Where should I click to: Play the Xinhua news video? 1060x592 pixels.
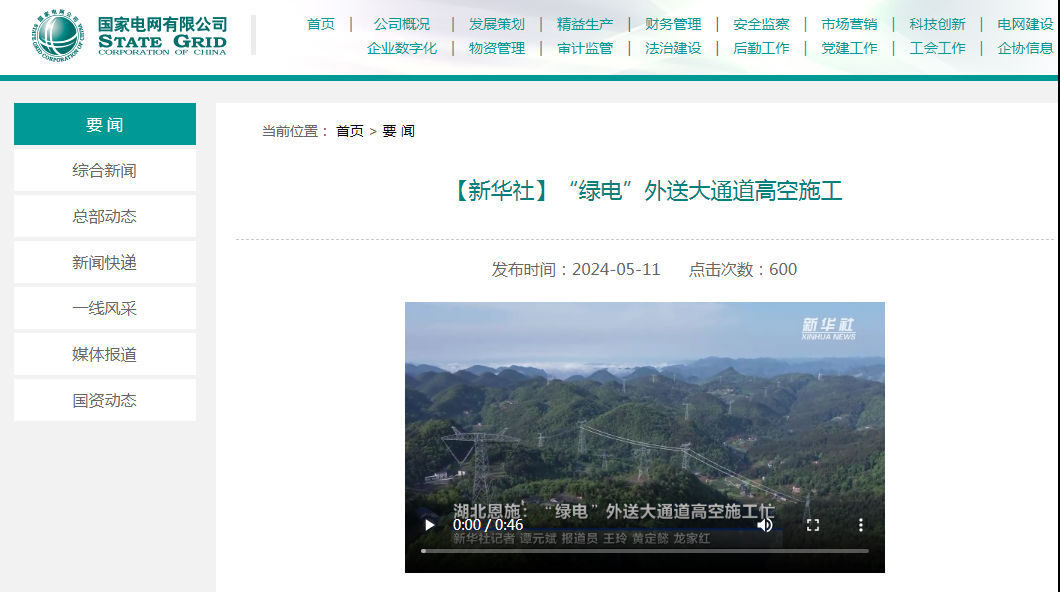pos(430,525)
